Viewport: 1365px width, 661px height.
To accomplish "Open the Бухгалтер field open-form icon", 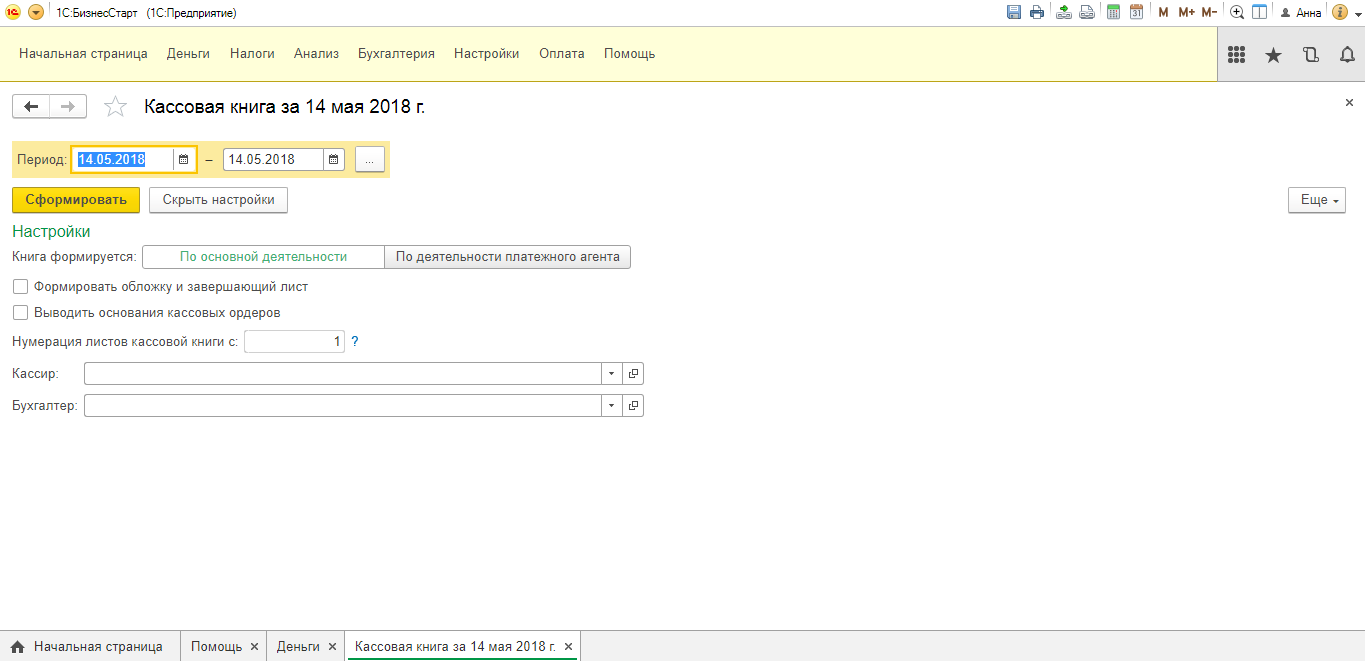I will point(633,406).
